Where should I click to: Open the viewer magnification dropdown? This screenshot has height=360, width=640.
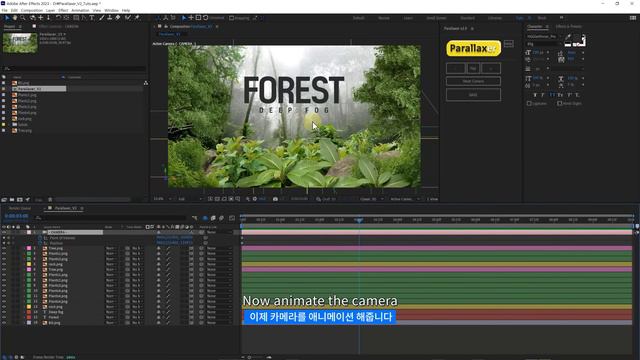pyautogui.click(x=163, y=199)
